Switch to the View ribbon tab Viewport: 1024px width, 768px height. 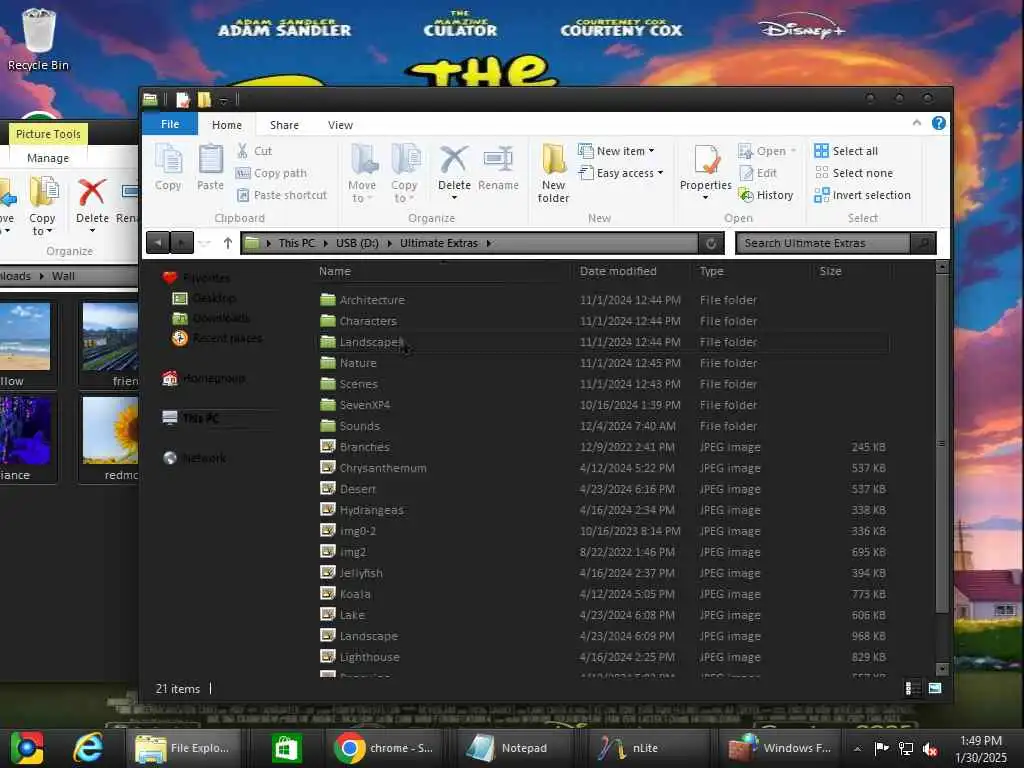(x=340, y=125)
